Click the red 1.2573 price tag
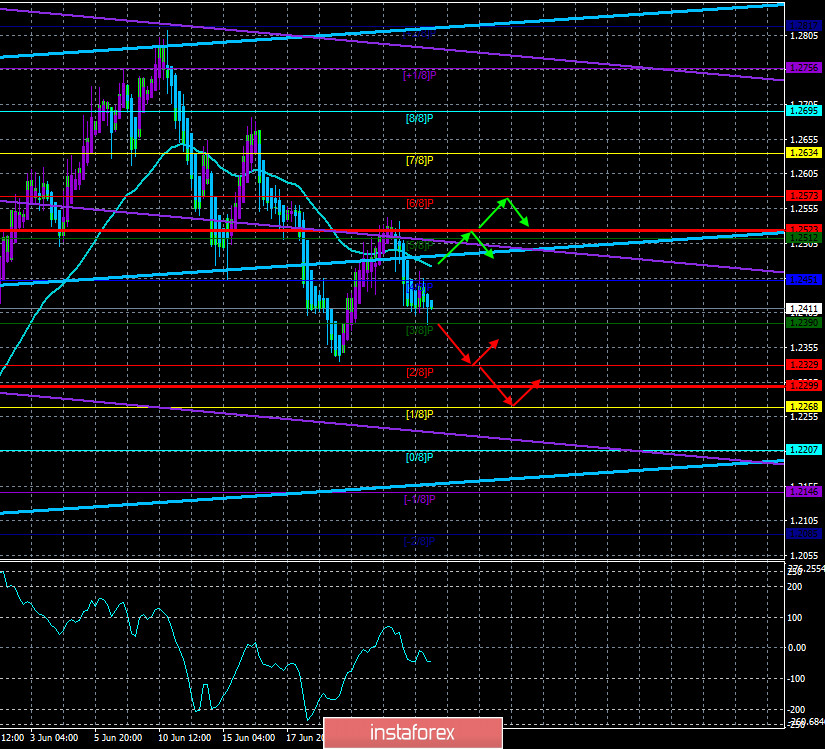 click(x=804, y=196)
